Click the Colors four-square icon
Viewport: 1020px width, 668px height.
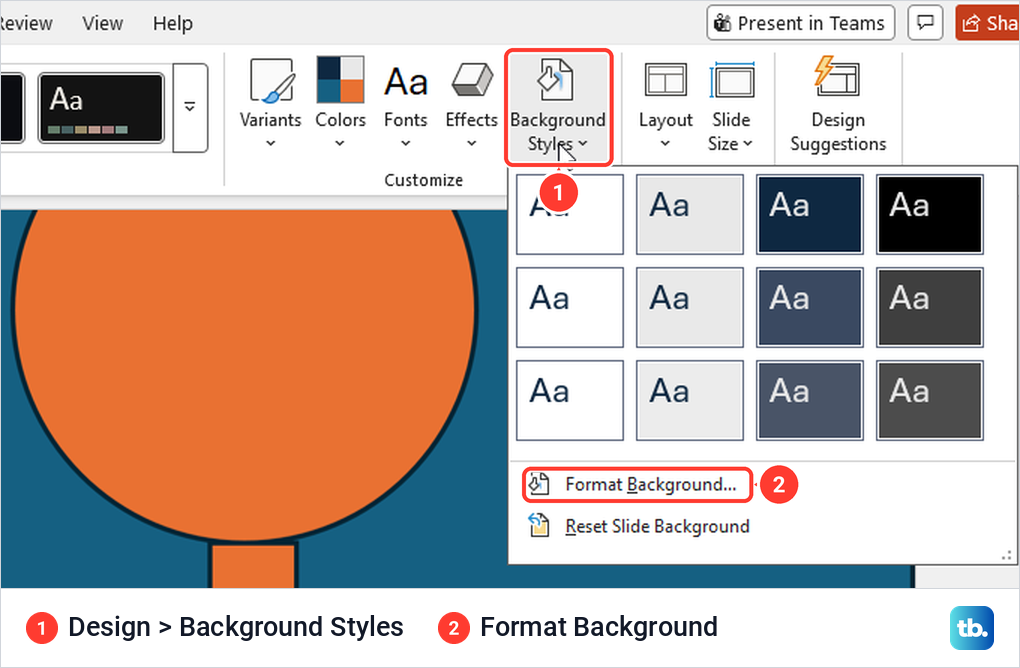[340, 79]
